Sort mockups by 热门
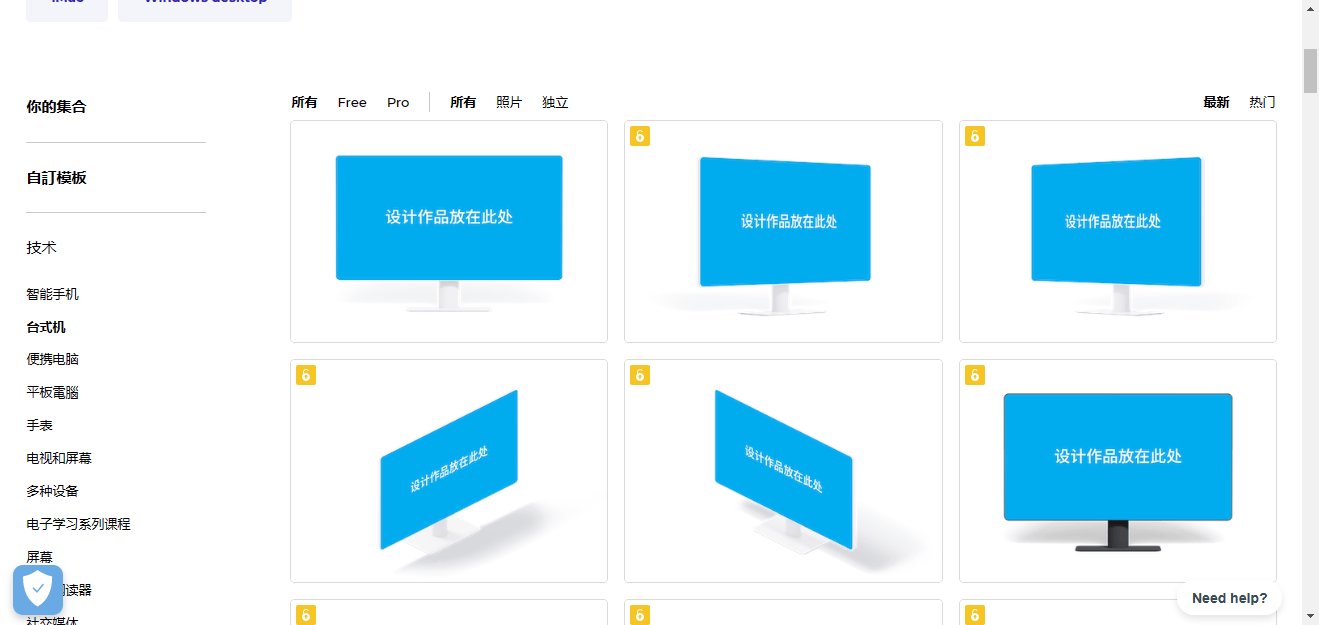The image size is (1319, 625). 1261,102
